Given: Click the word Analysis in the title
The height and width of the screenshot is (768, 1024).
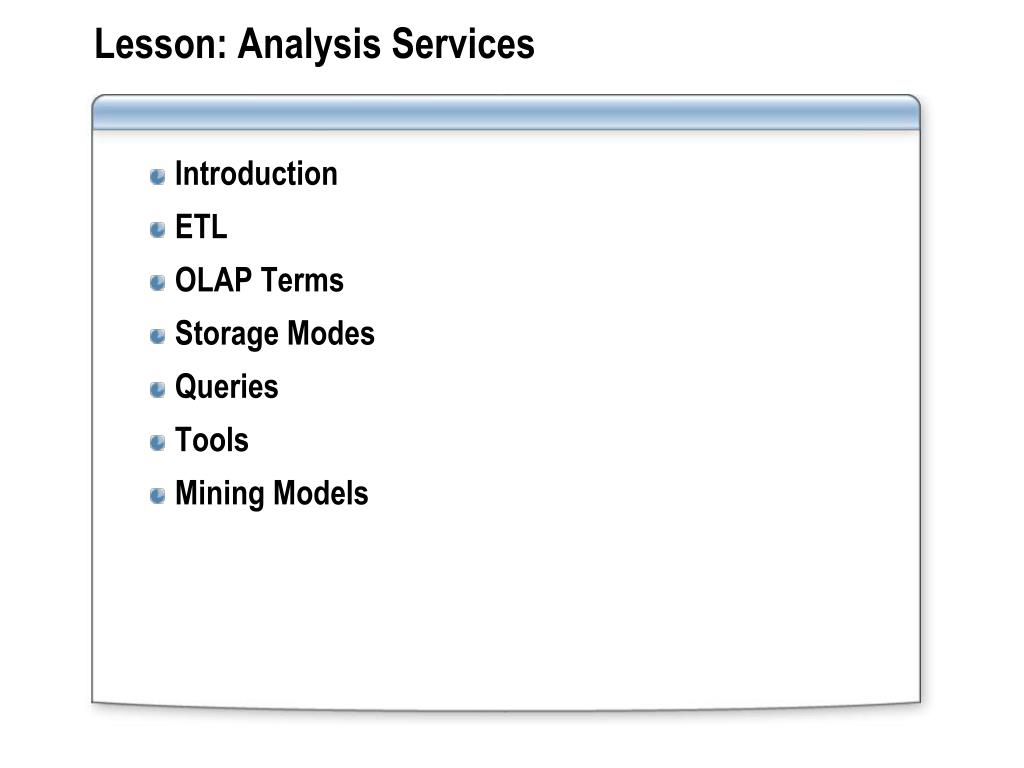Looking at the screenshot, I should coord(309,45).
